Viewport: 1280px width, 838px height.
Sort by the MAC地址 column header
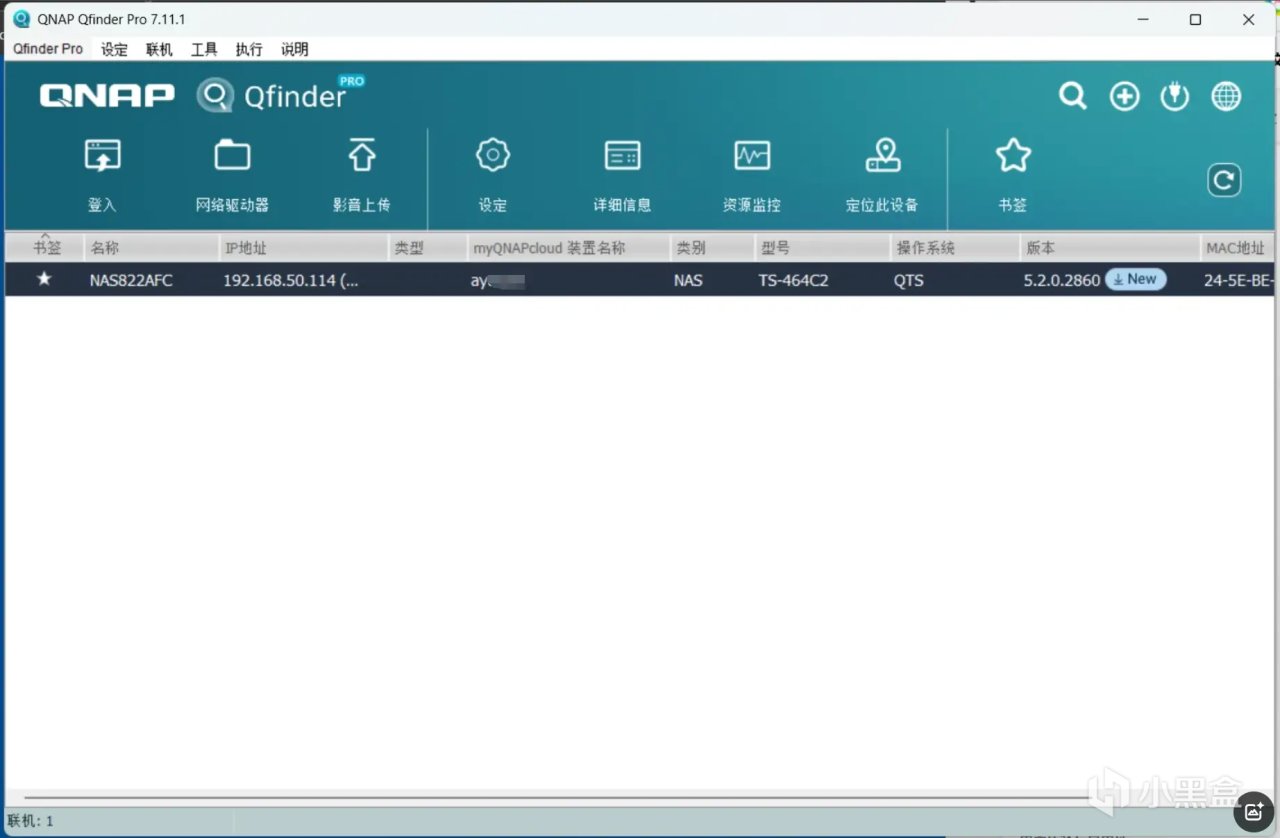pyautogui.click(x=1238, y=248)
